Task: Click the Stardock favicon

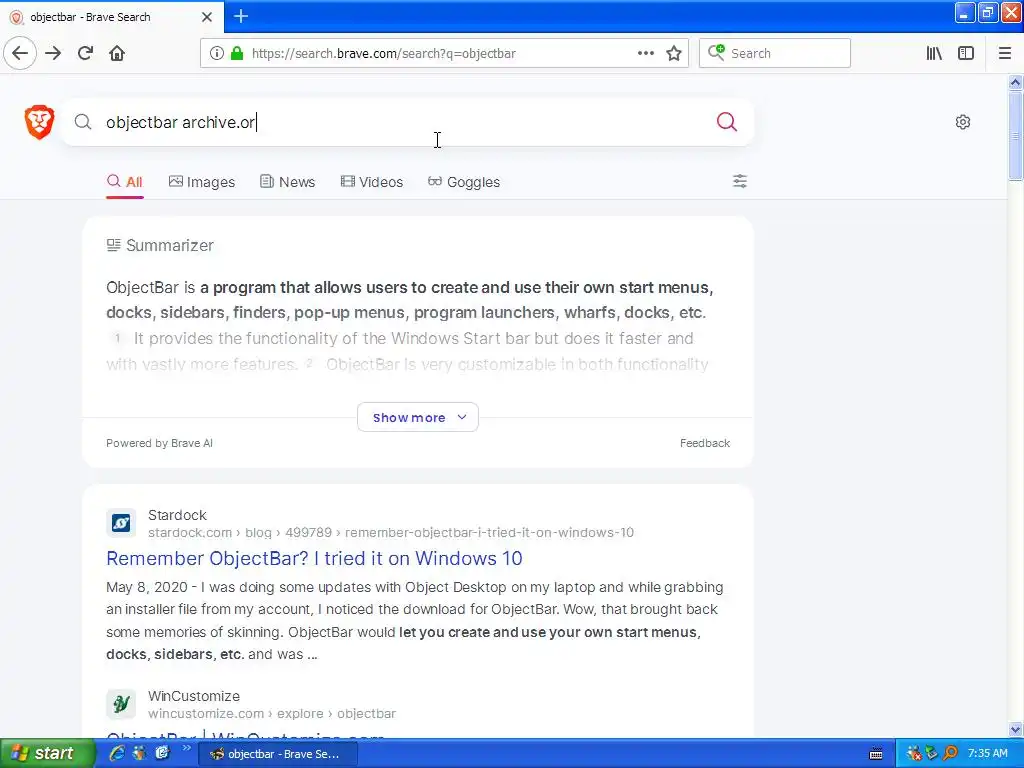Action: tap(121, 523)
